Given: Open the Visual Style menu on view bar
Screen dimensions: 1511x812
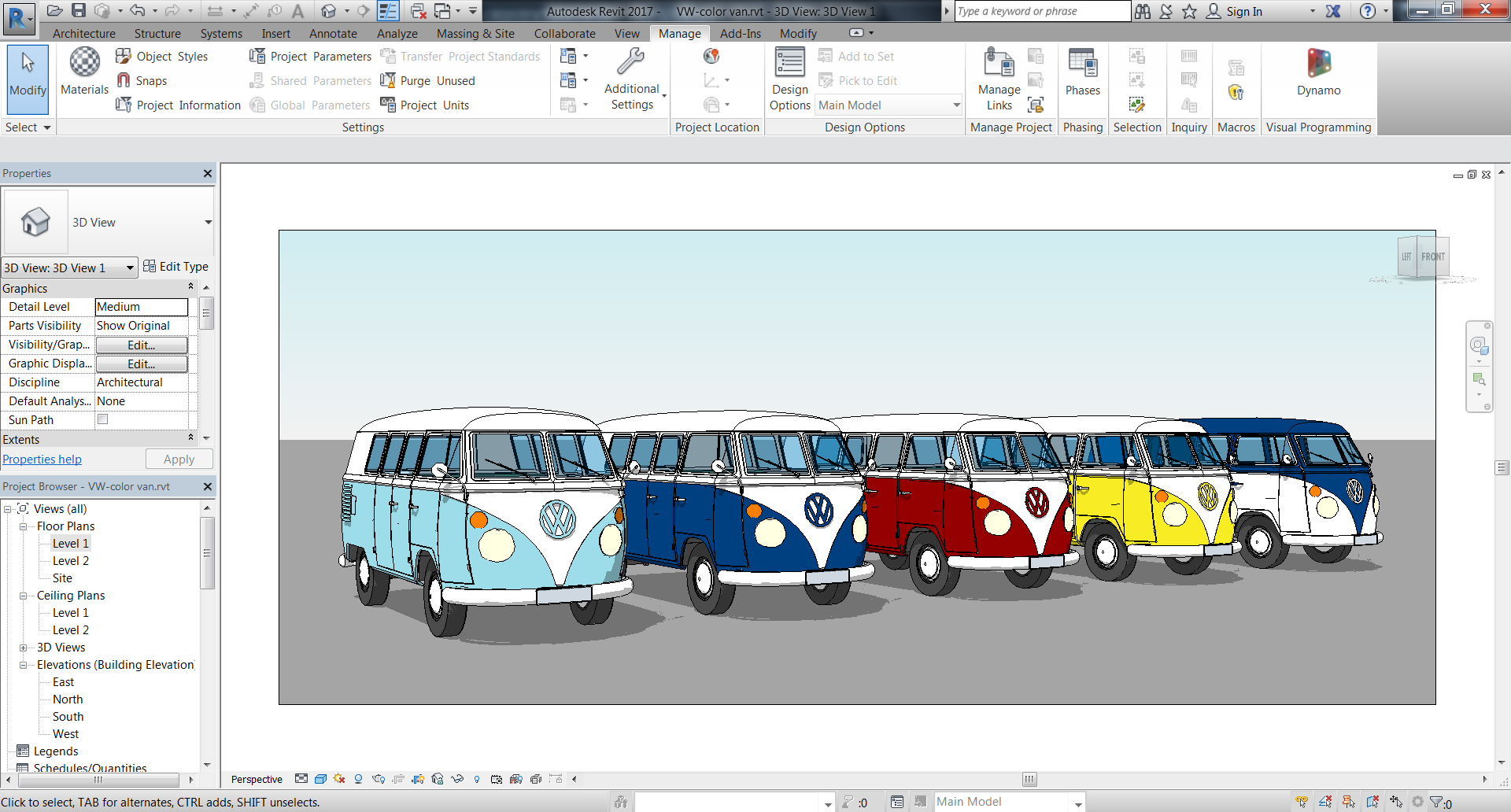Looking at the screenshot, I should click(x=320, y=779).
